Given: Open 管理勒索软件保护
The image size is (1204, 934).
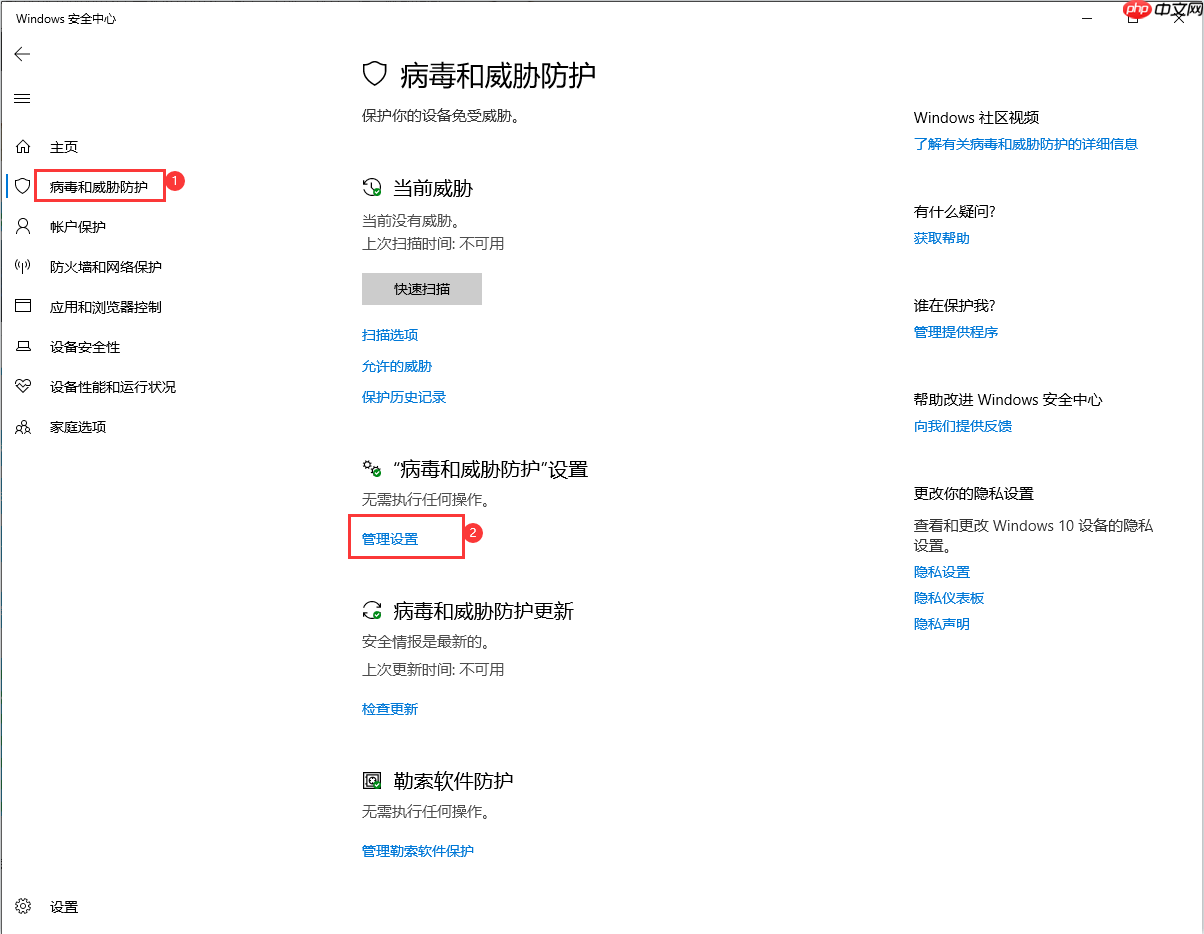Looking at the screenshot, I should pos(419,851).
